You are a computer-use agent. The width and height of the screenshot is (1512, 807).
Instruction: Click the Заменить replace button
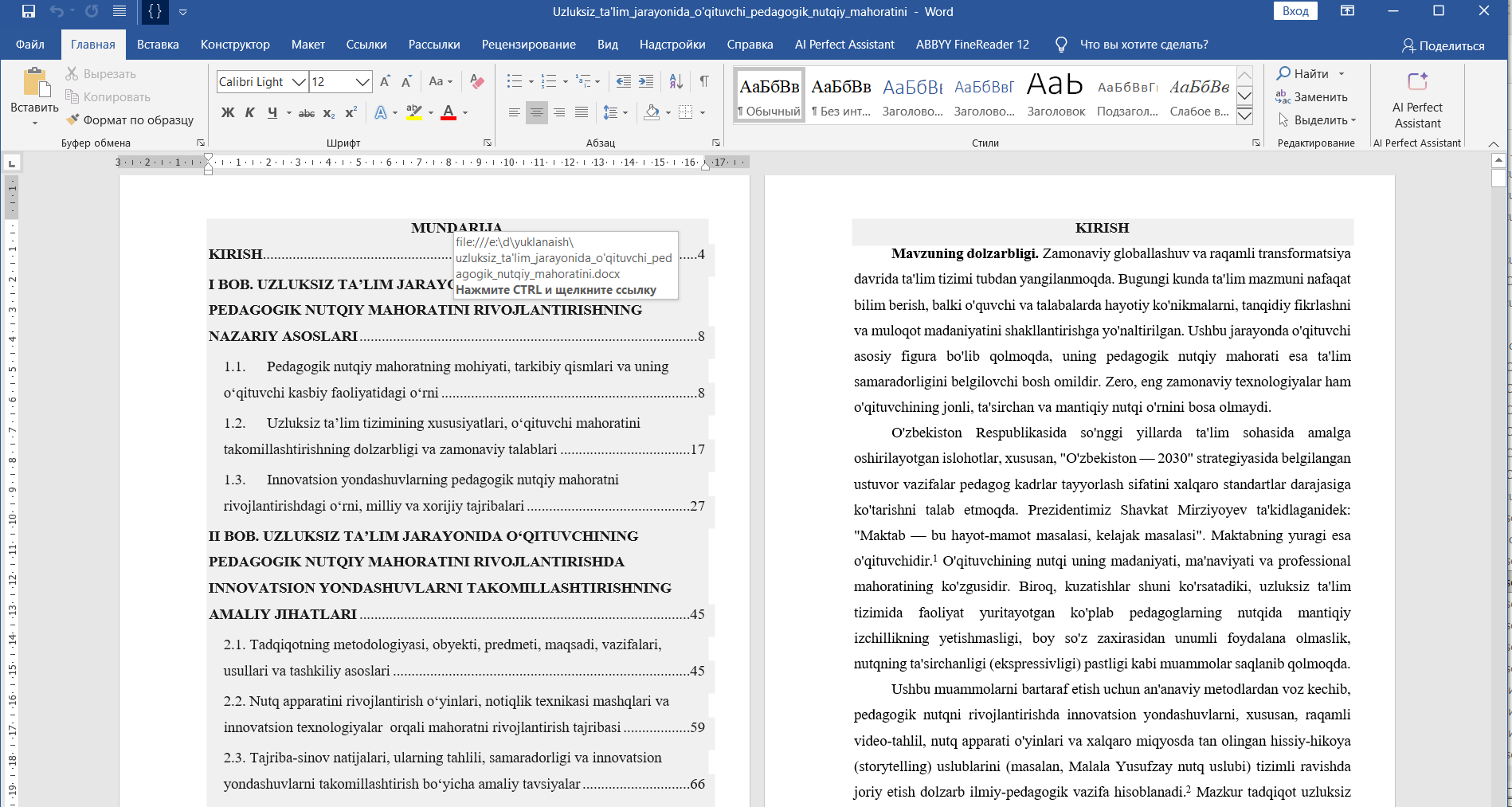coord(1312,96)
